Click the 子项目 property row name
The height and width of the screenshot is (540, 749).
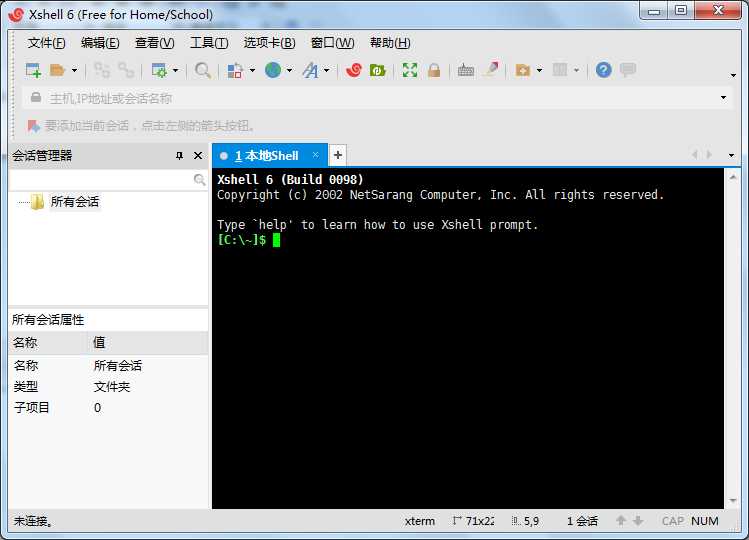[x=32, y=408]
